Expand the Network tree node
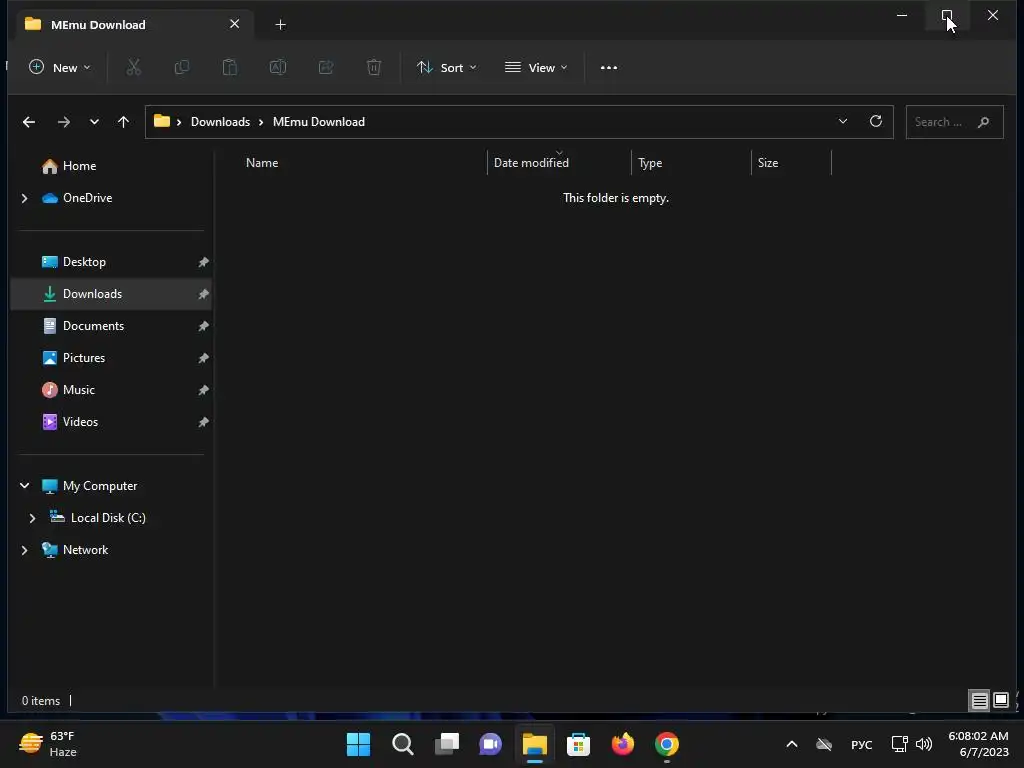This screenshot has width=1024, height=768. pyautogui.click(x=25, y=550)
